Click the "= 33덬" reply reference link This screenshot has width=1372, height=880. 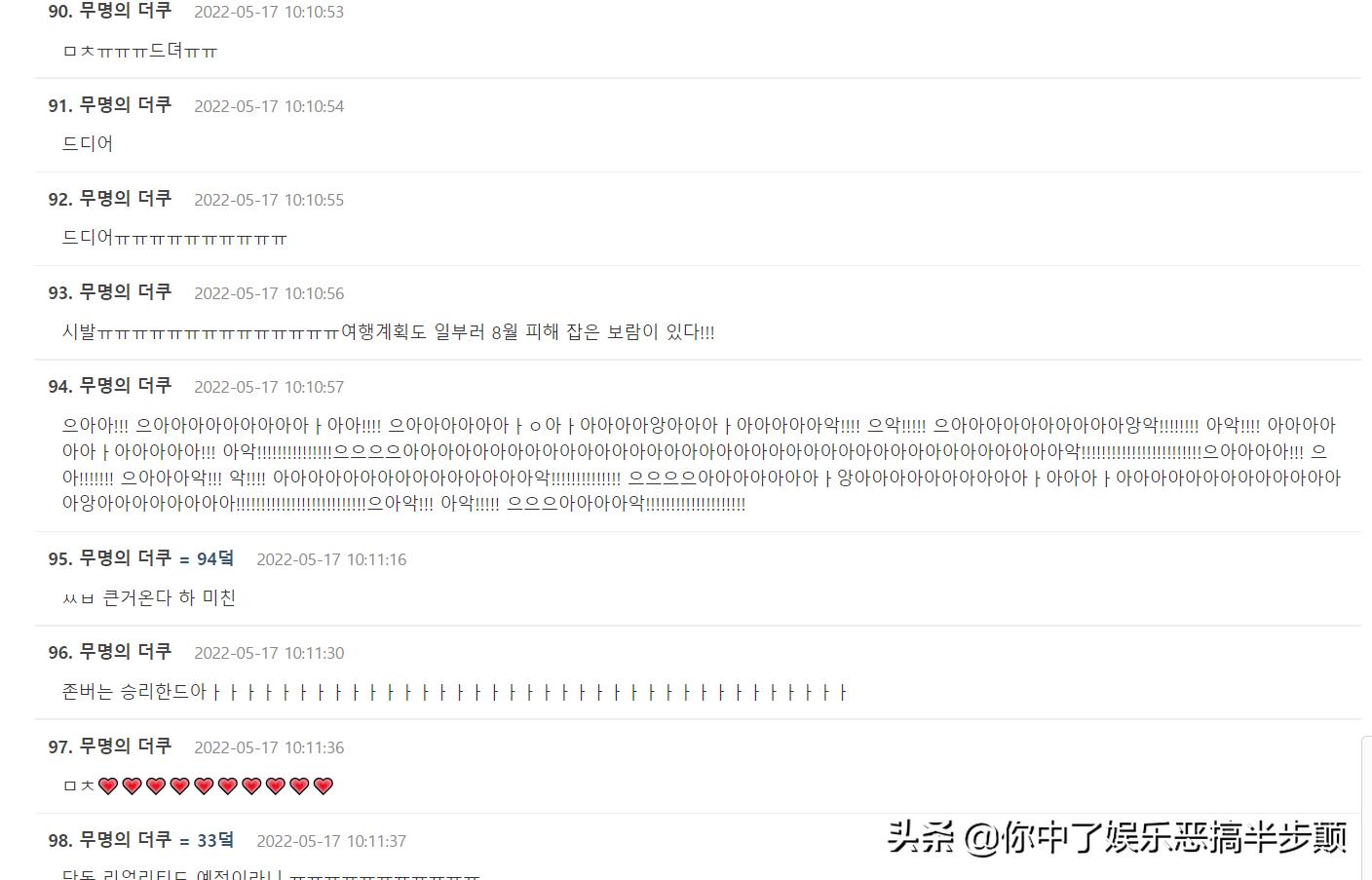(207, 840)
